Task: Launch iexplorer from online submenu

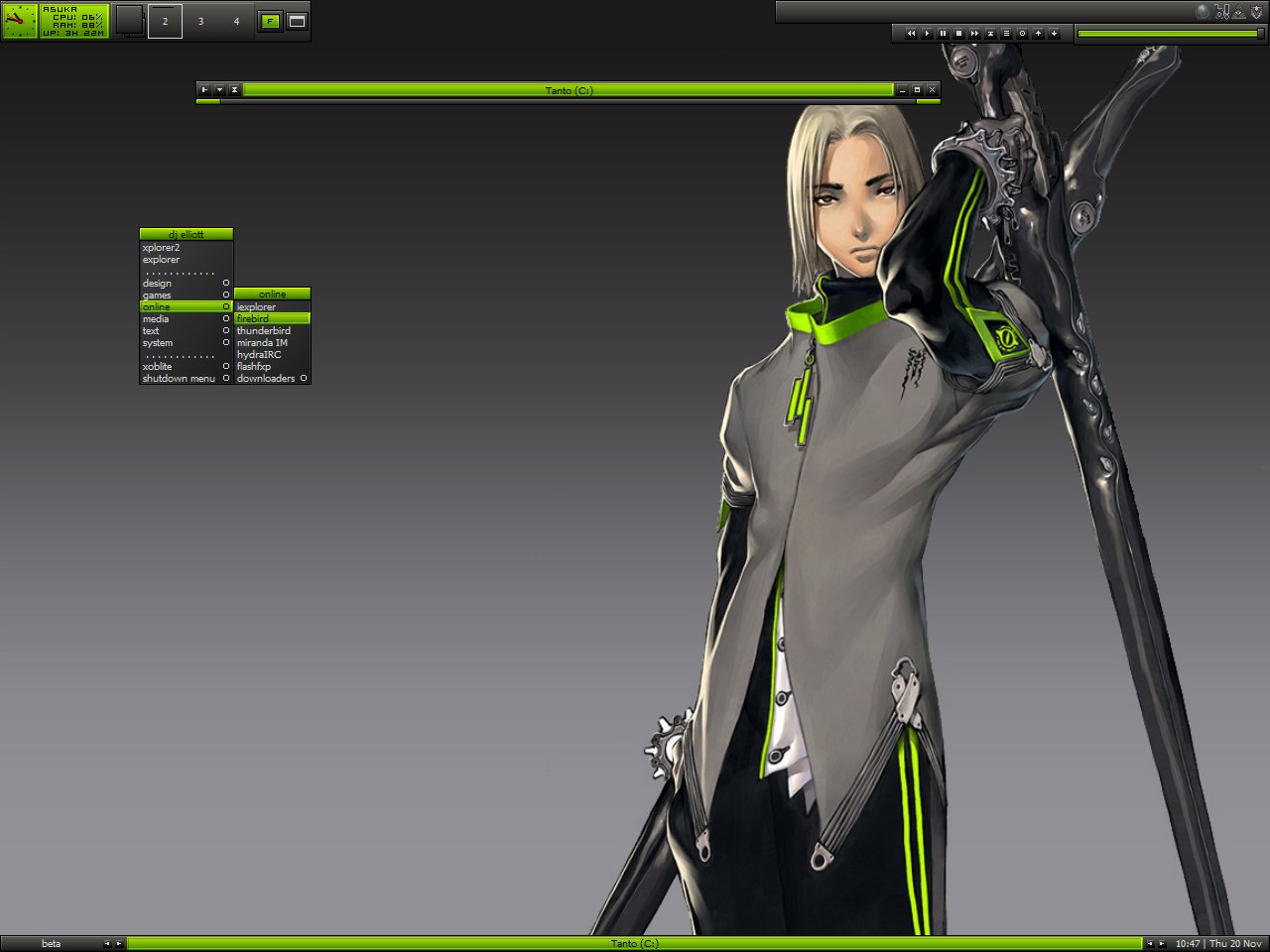Action: 272,307
